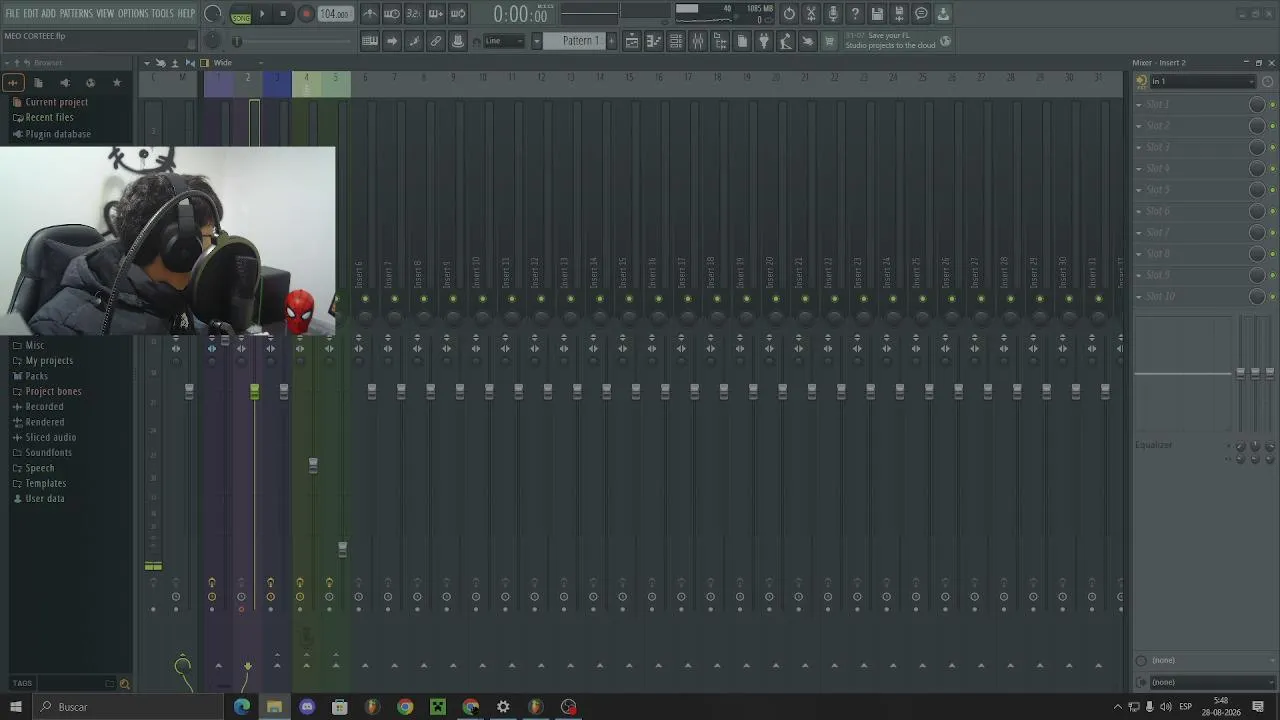Open the snap 'Line' dropdown
1280x720 pixels.
[x=505, y=41]
